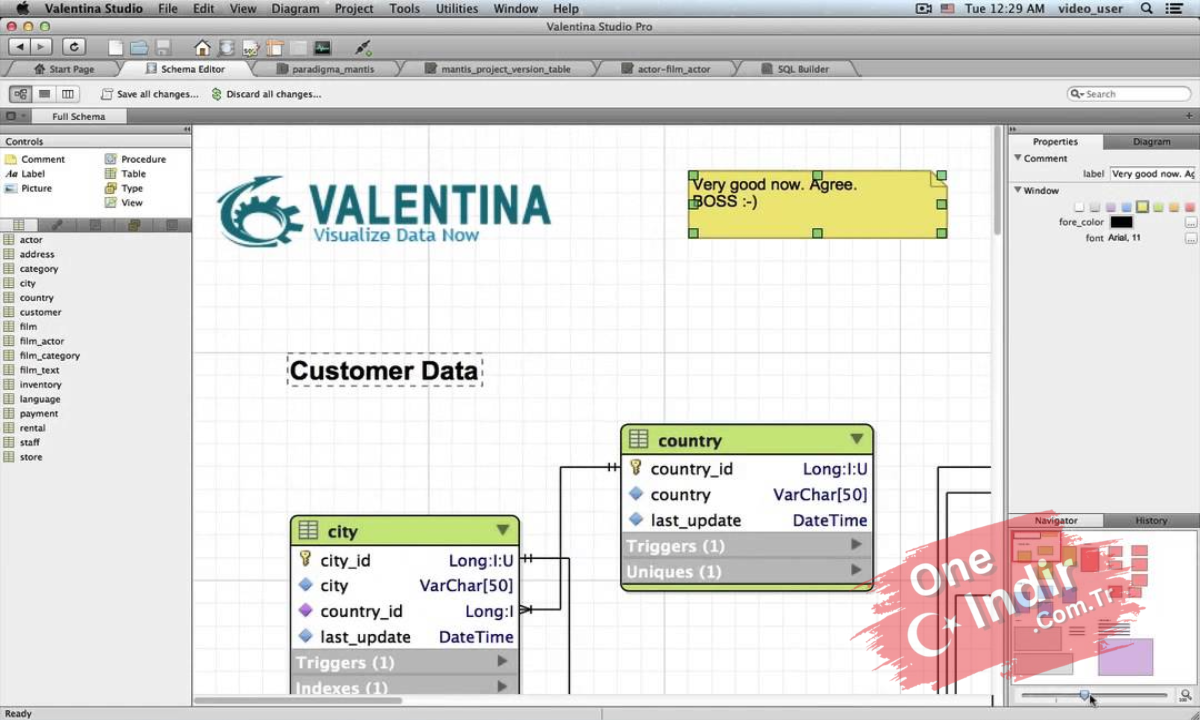Select the customer table in the list
Viewport: 1200px width, 720px height.
[40, 312]
